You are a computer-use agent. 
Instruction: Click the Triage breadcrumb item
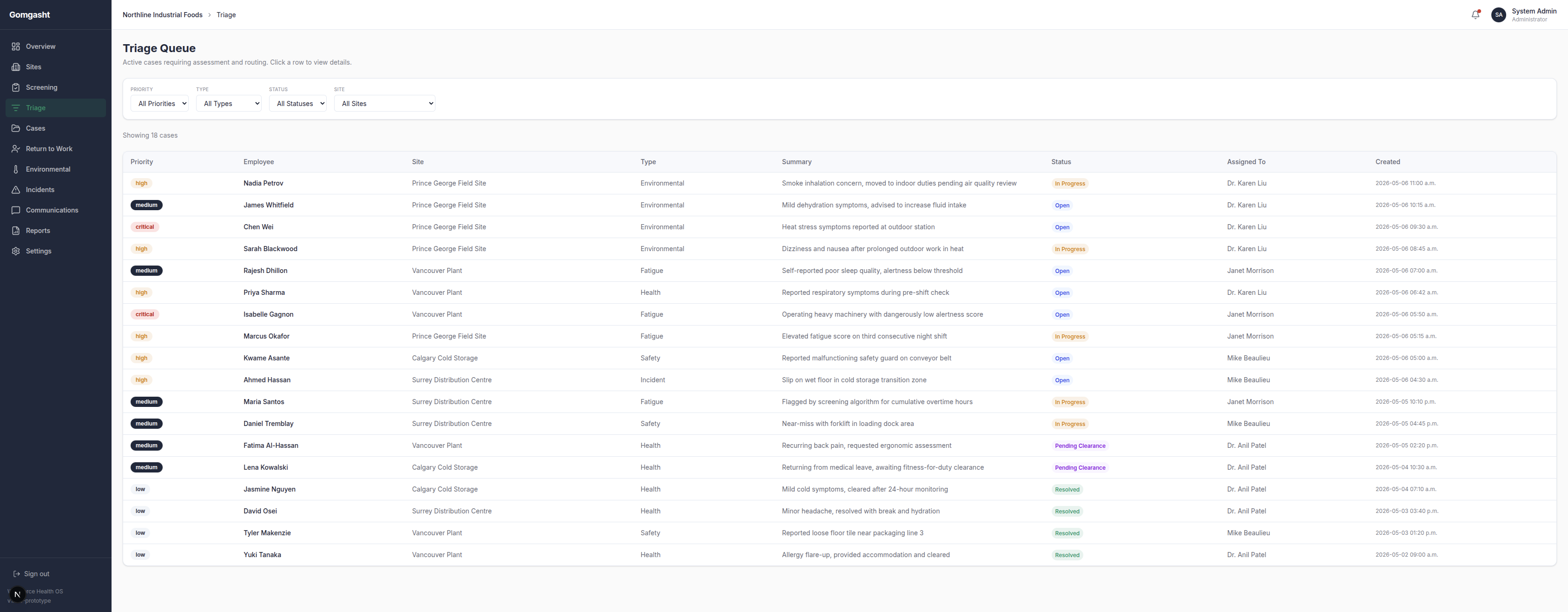(226, 14)
